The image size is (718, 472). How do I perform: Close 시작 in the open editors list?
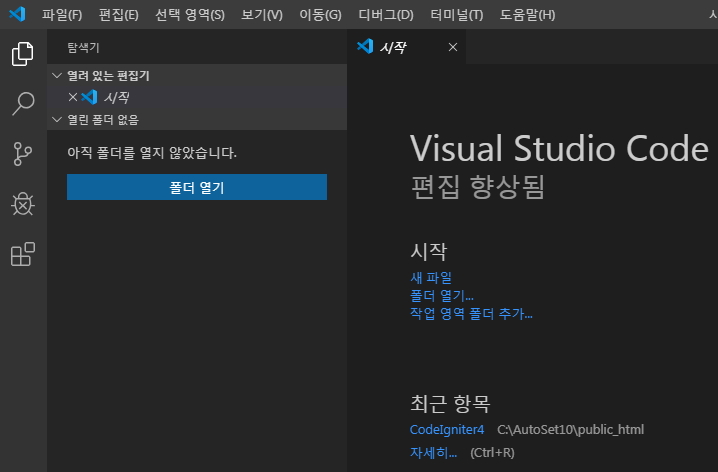tap(73, 97)
